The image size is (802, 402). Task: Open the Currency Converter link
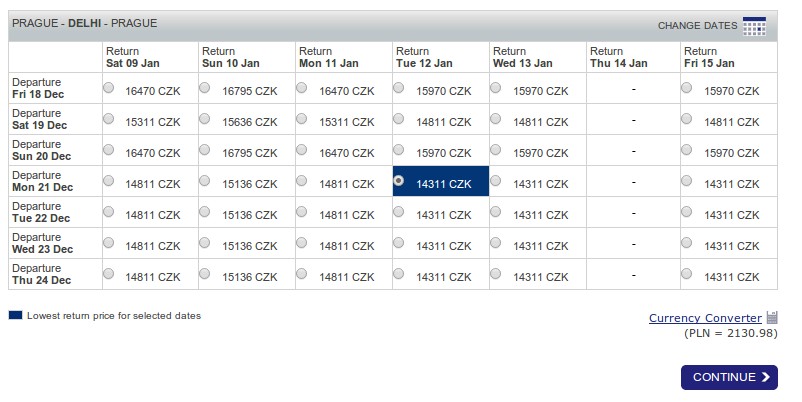[705, 318]
